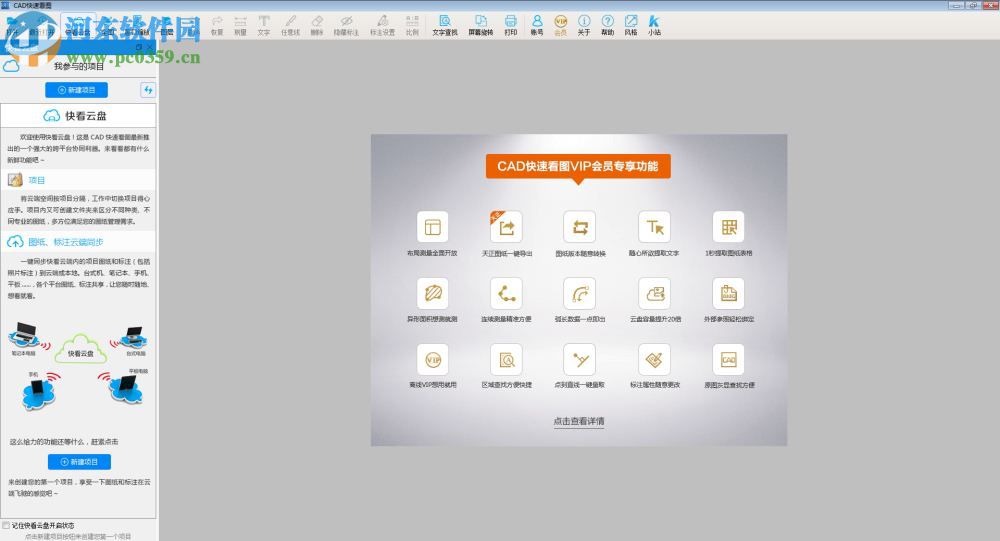The height and width of the screenshot is (541, 1000).
Task: Click 屏幕旋转 rotate screen icon
Action: click(481, 26)
